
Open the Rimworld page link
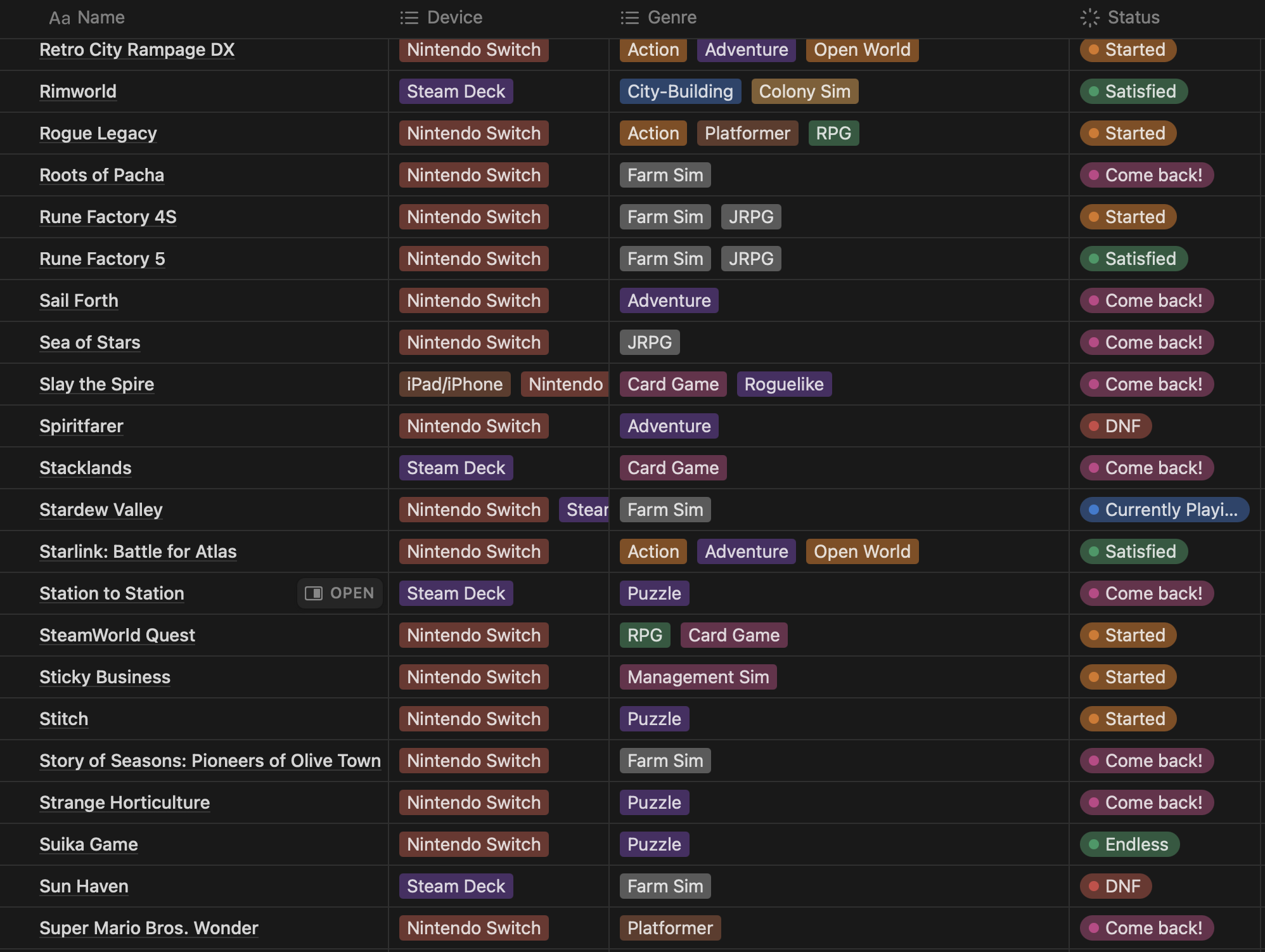pos(78,91)
